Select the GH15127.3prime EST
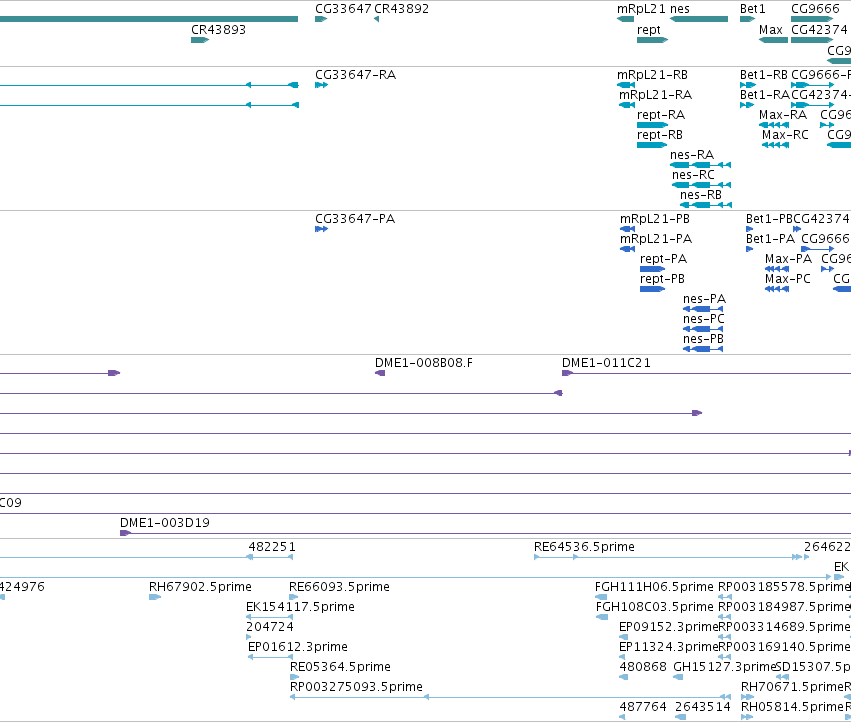This screenshot has width=851, height=722. pos(678,677)
